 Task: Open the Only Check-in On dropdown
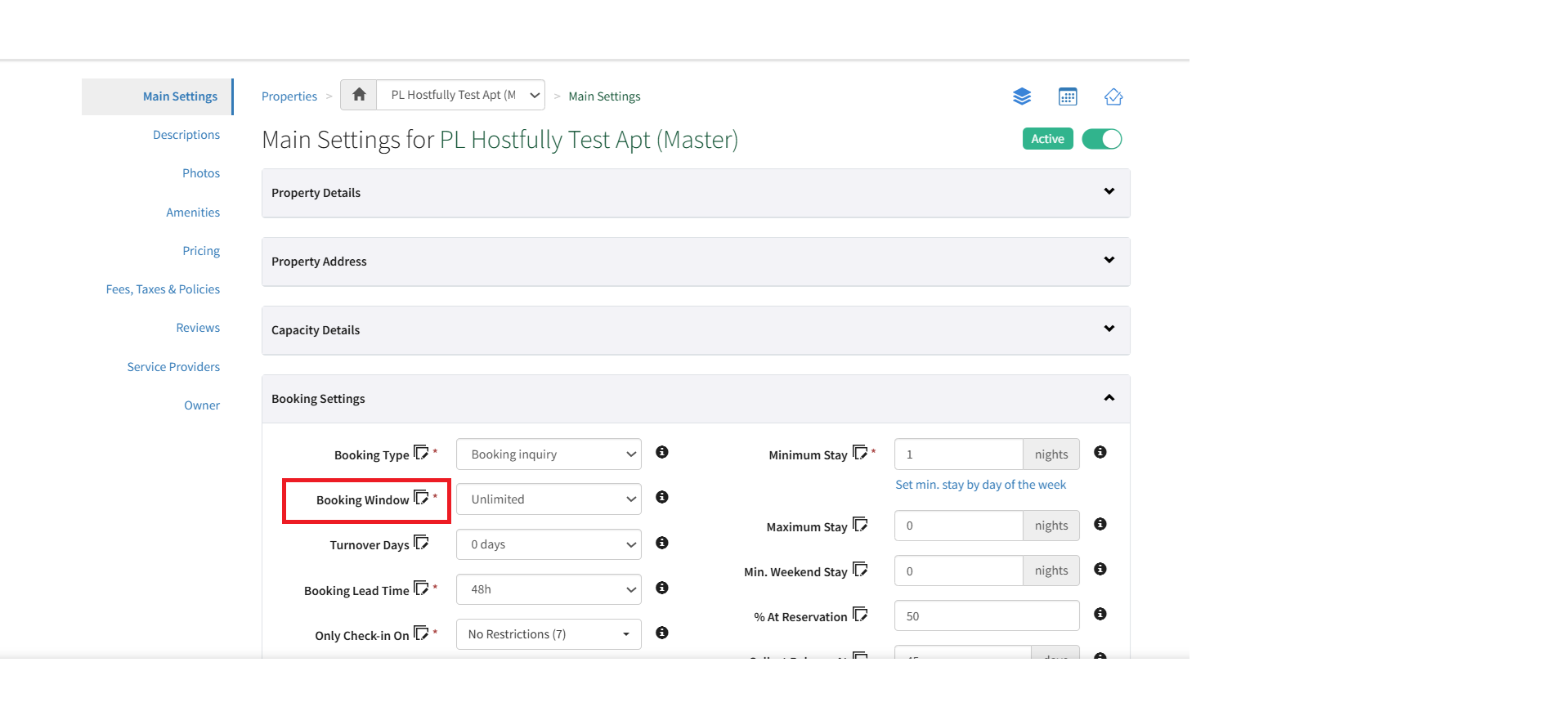549,634
